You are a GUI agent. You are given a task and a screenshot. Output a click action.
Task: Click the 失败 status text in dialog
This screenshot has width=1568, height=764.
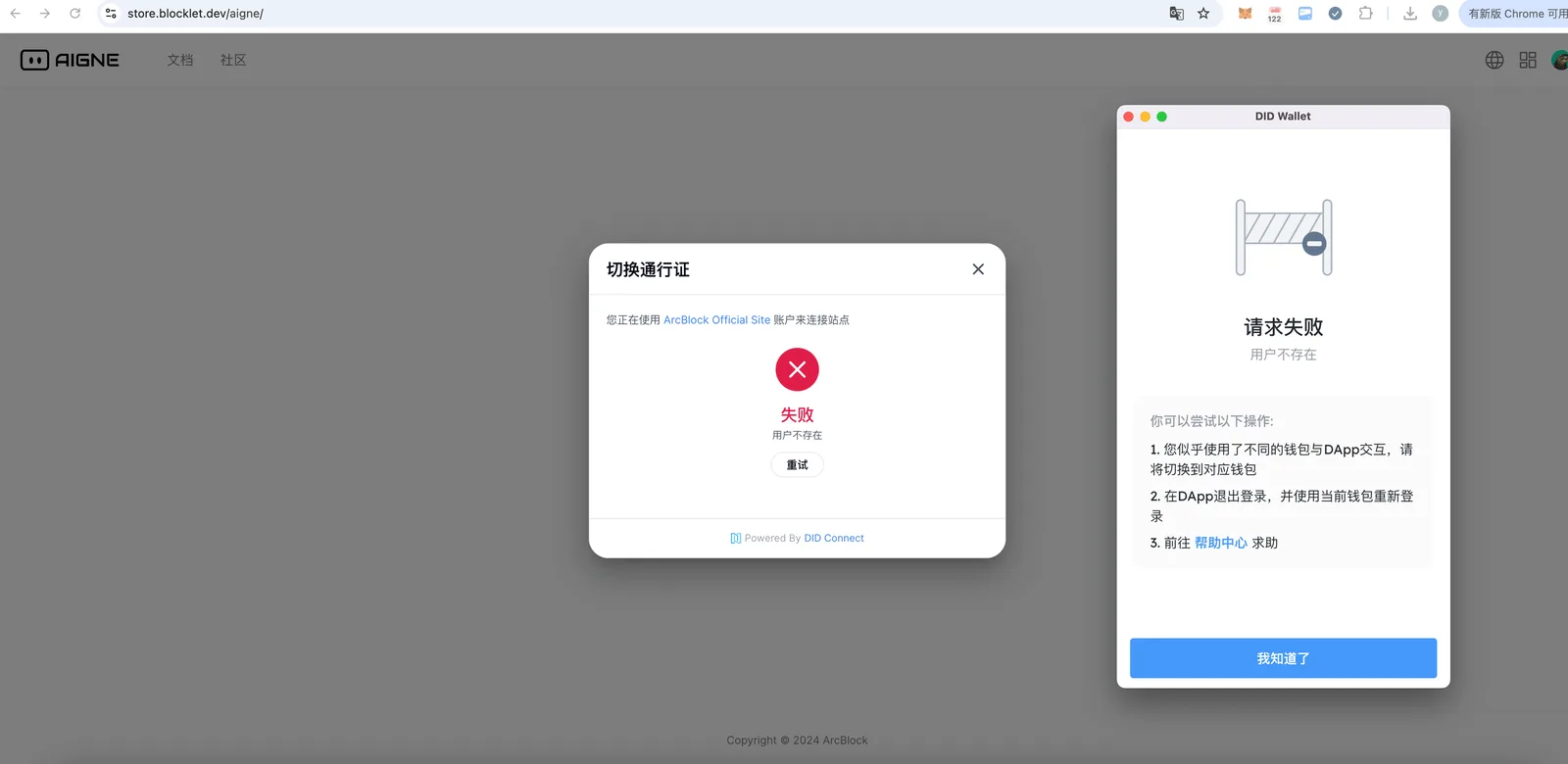tap(797, 414)
